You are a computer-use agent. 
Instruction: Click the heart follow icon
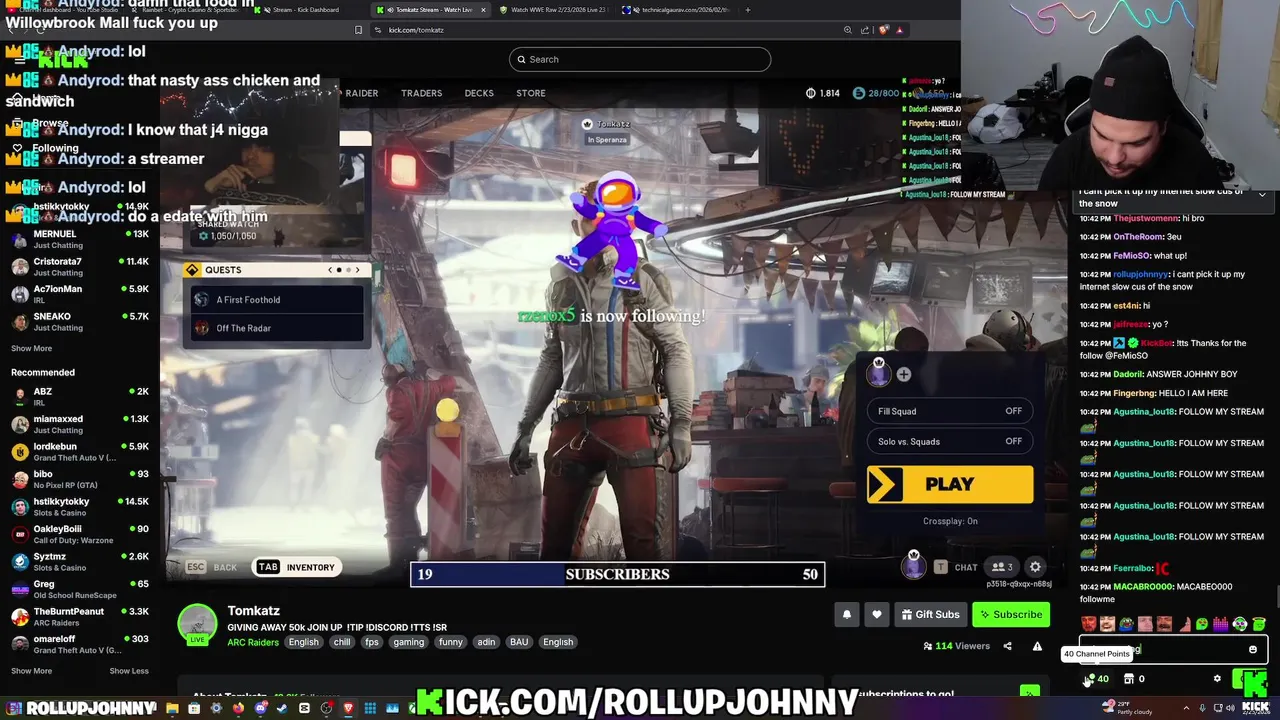coord(877,615)
